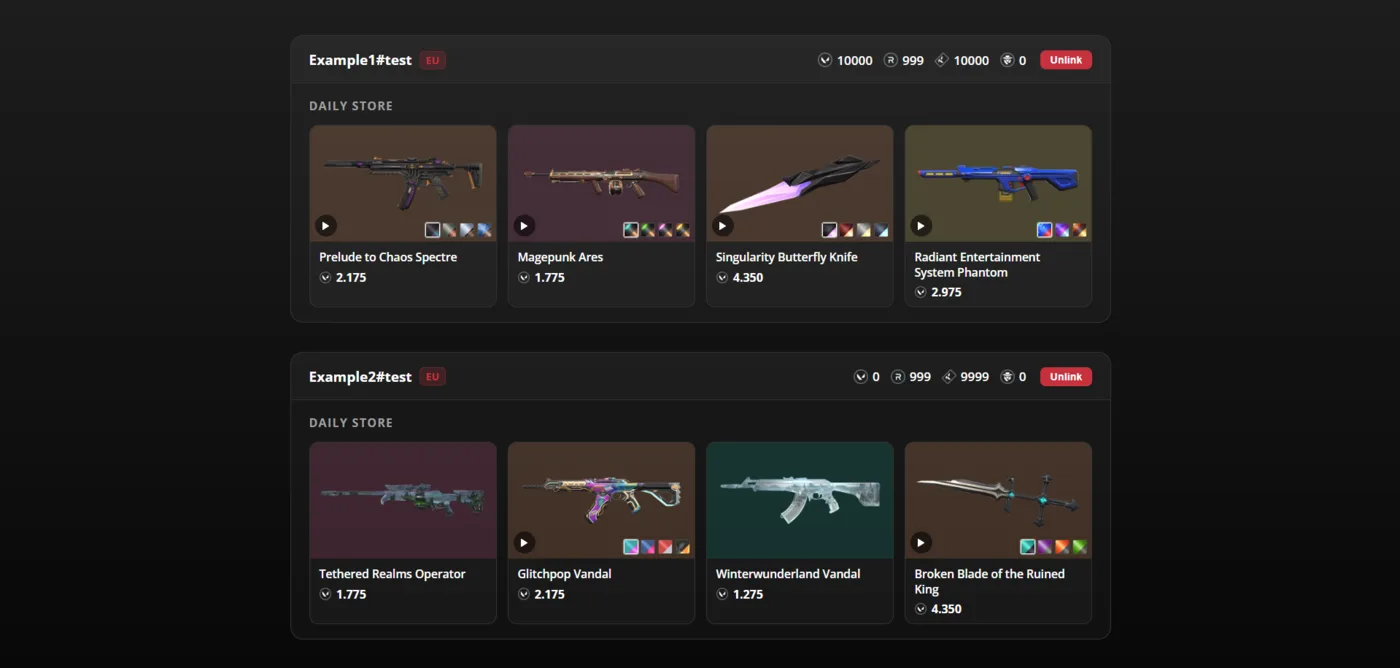Select the purple-pink chroma for Magepunk Ares
Image resolution: width=1400 pixels, height=668 pixels.
[665, 230]
